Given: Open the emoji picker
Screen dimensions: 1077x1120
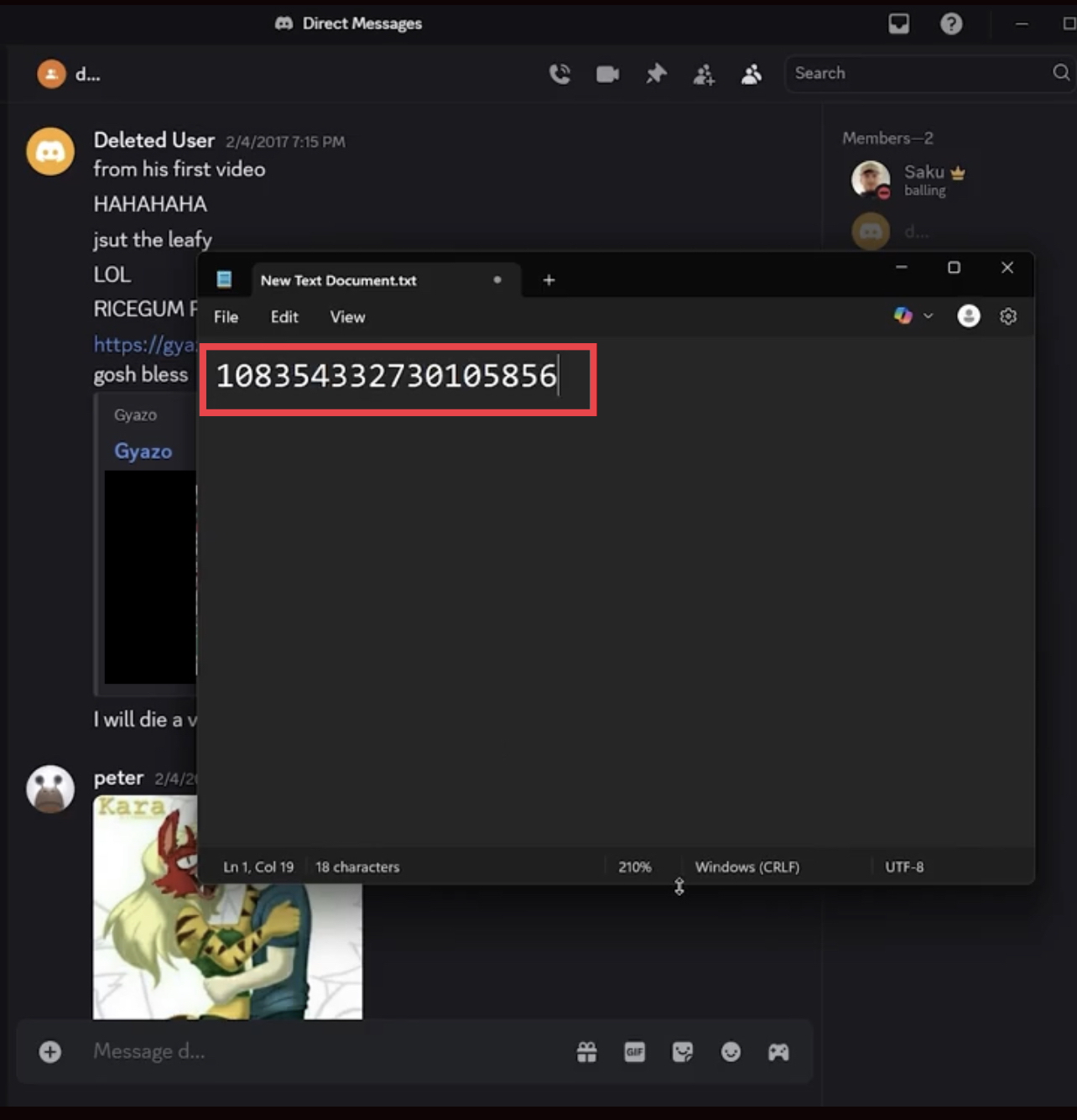Looking at the screenshot, I should tap(731, 1052).
